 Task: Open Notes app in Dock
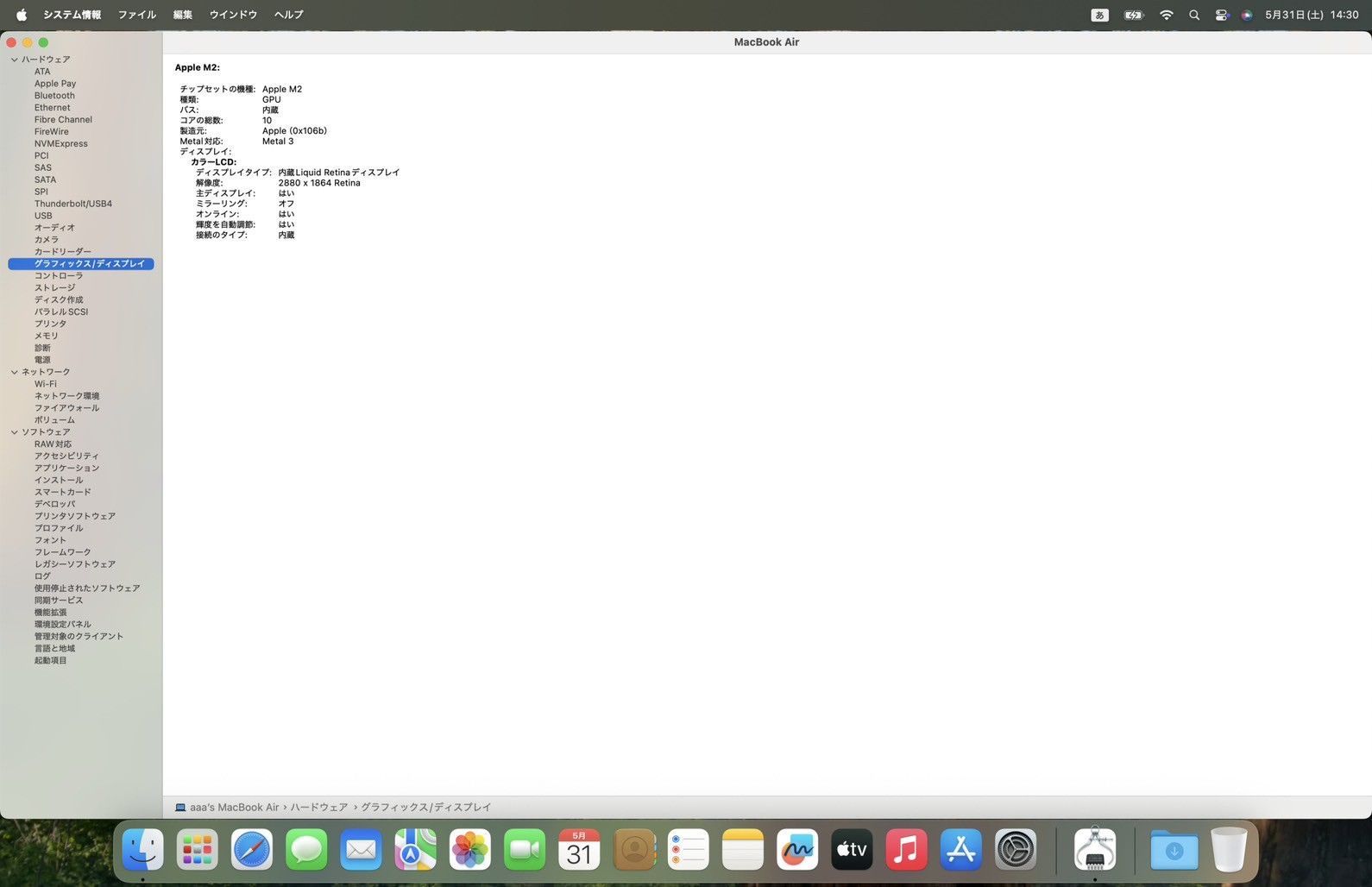coord(743,850)
